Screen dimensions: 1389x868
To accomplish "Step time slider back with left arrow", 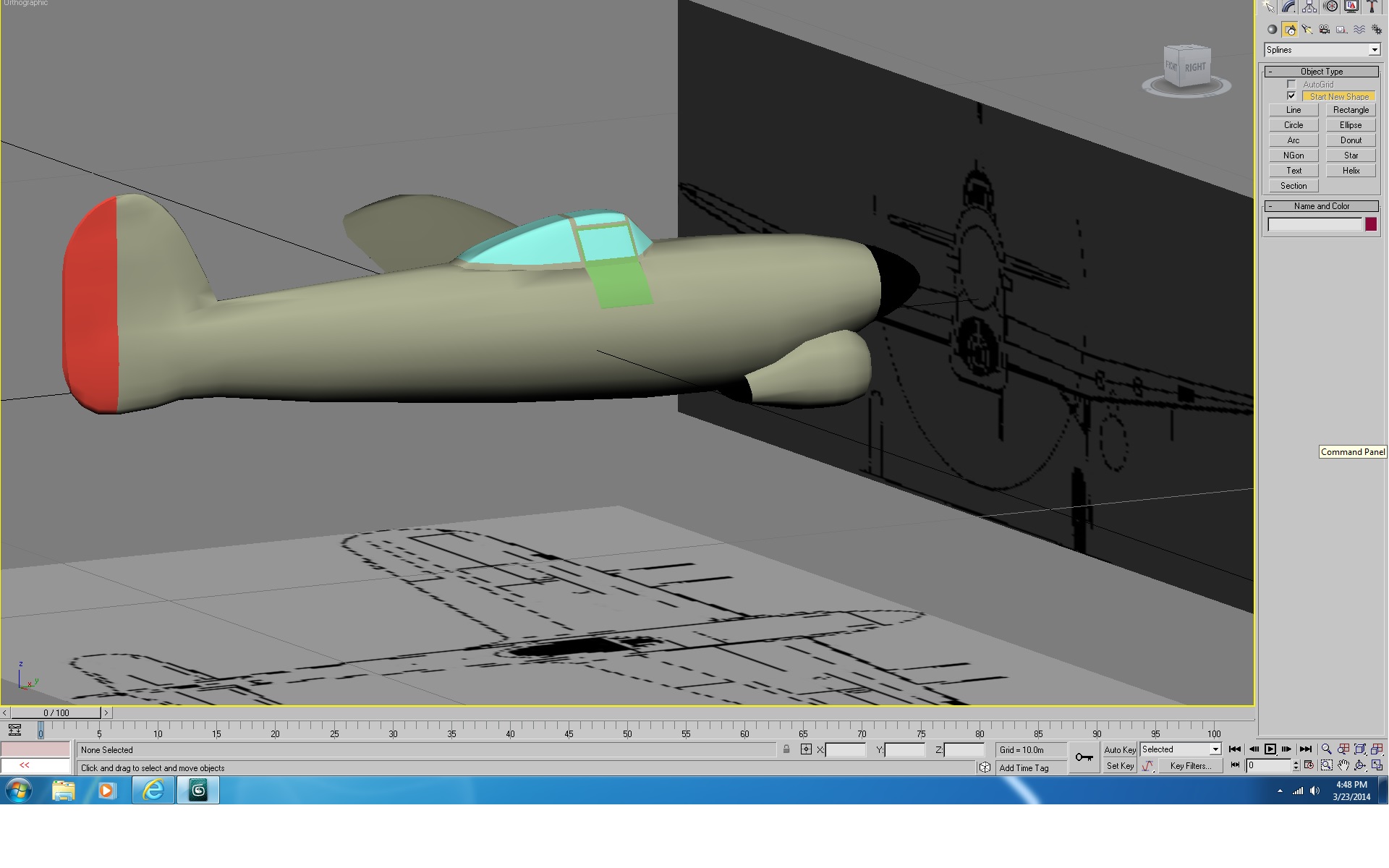I will click(x=5, y=712).
